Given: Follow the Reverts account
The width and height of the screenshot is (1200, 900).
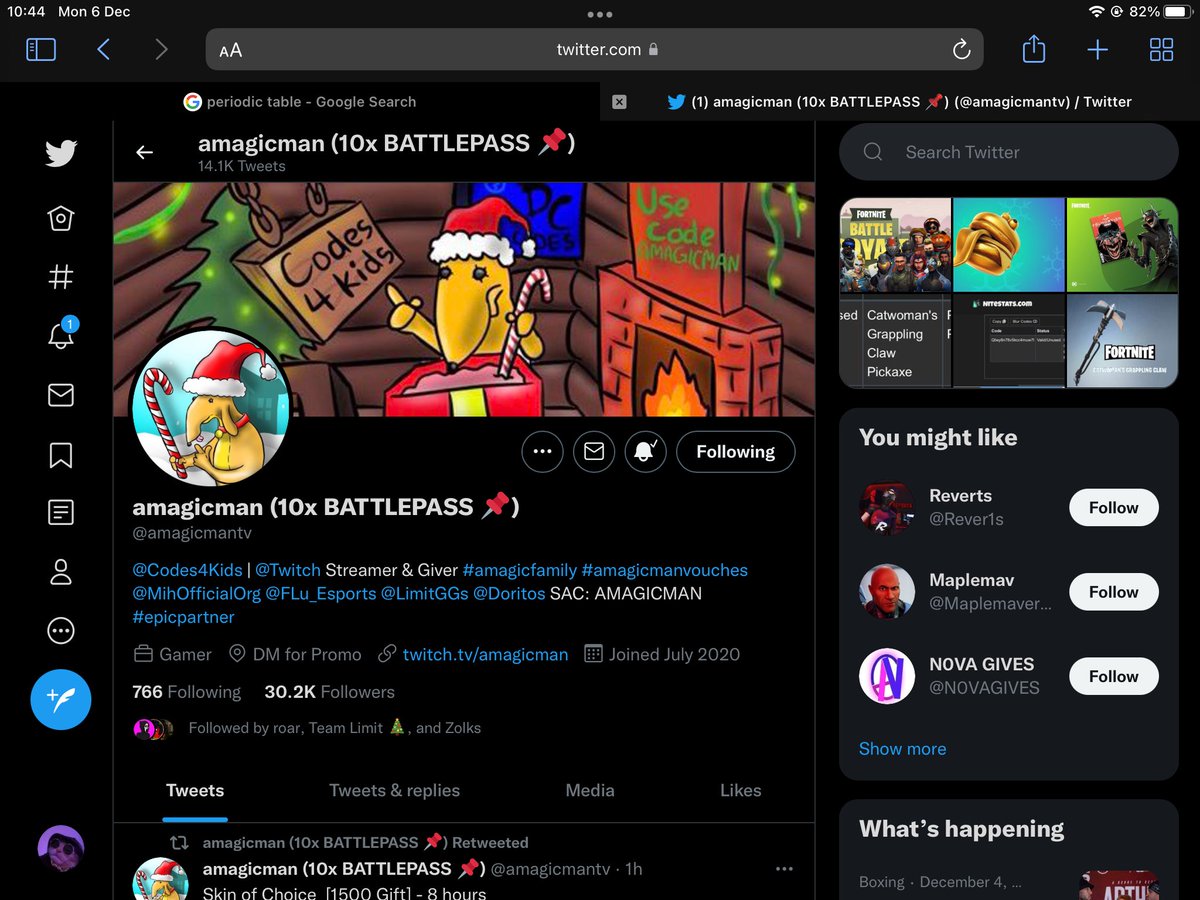Looking at the screenshot, I should pos(1114,508).
